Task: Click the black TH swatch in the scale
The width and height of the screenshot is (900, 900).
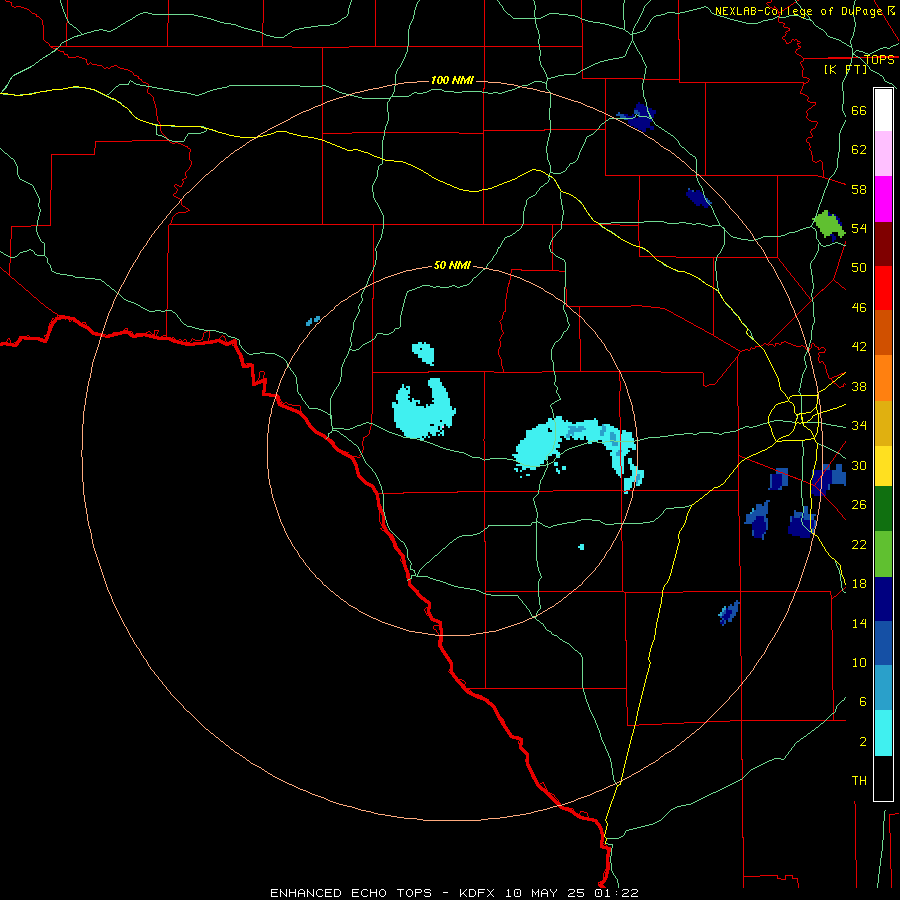Action: (883, 778)
